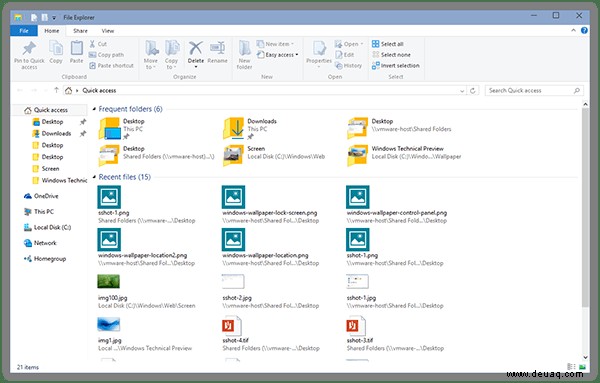Image resolution: width=600 pixels, height=383 pixels.
Task: Select img100.jpg thumbnail
Action: click(109, 282)
